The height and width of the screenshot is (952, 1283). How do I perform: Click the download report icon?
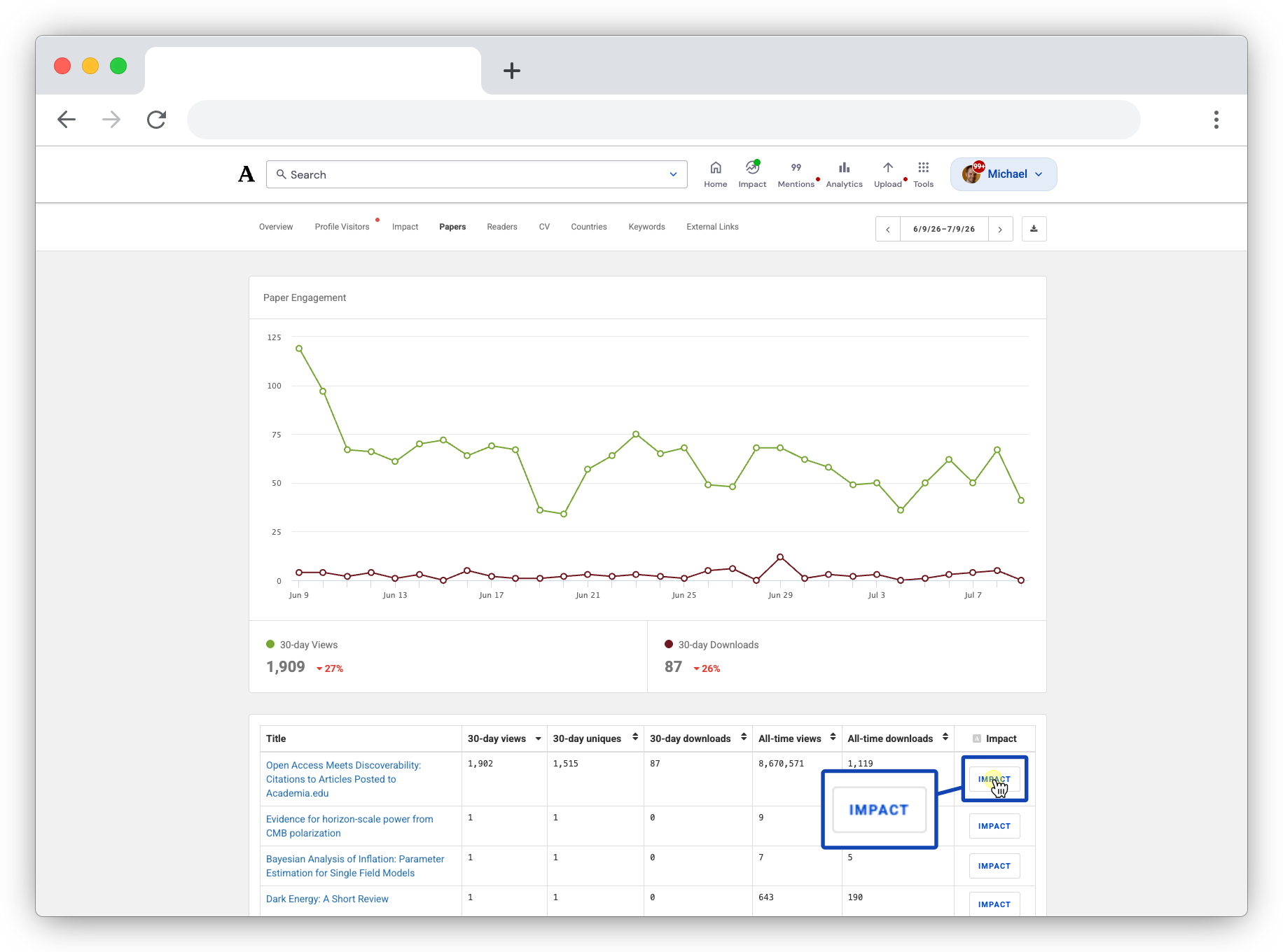click(x=1034, y=229)
